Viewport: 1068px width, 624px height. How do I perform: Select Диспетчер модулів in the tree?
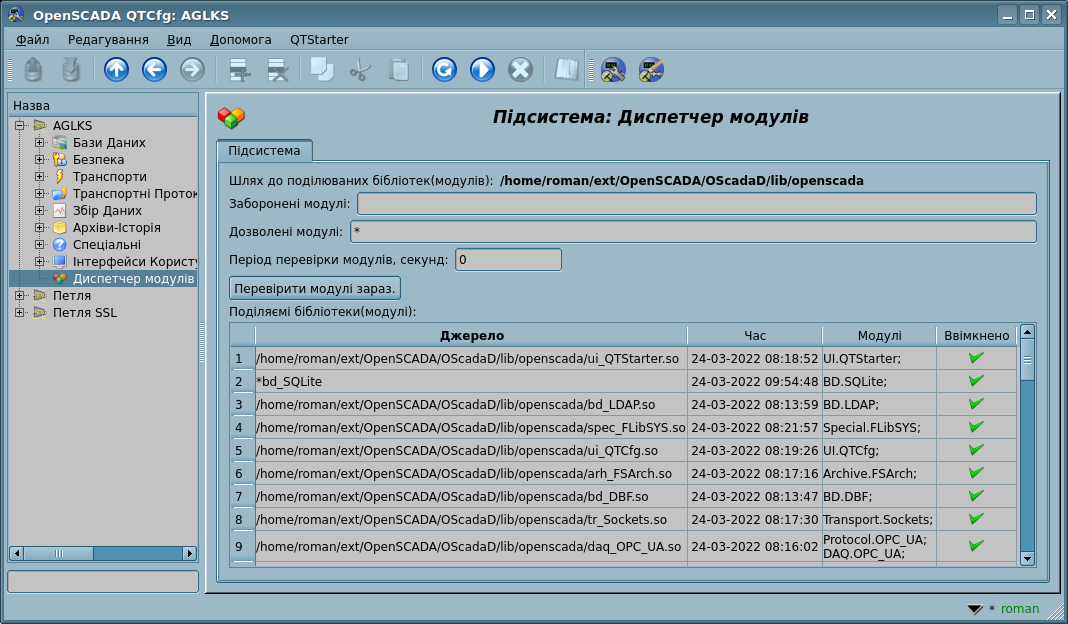pyautogui.click(x=133, y=279)
